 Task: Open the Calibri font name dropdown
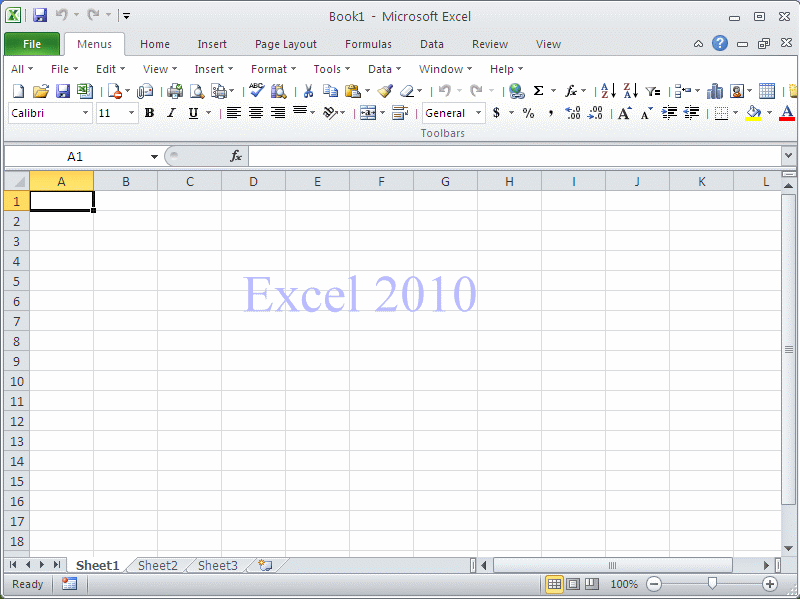pyautogui.click(x=85, y=113)
